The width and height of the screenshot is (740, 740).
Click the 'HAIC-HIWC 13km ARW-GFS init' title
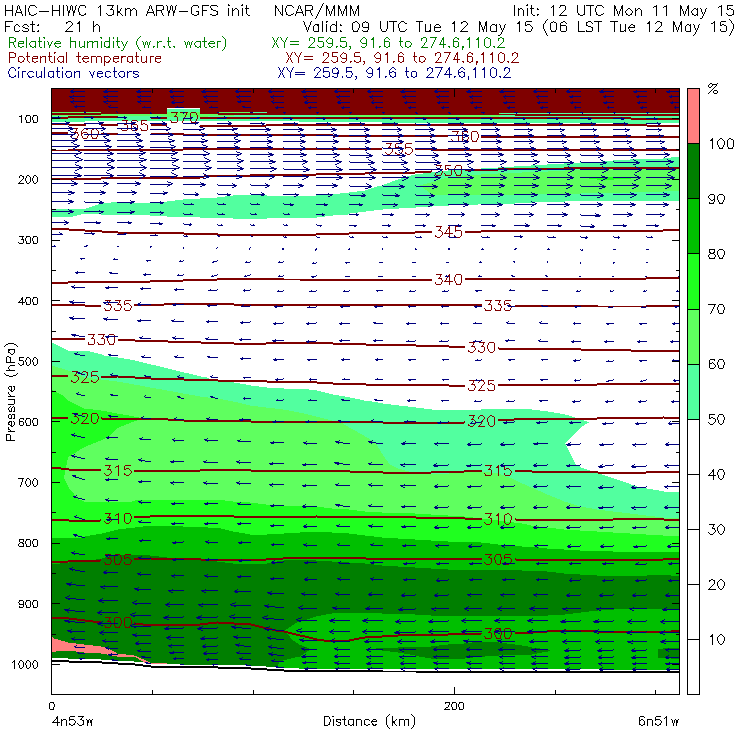[x=127, y=11]
